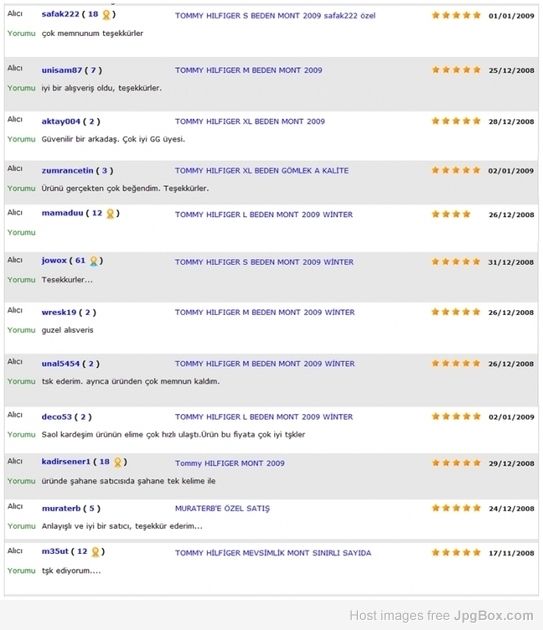Open the 'Tommy HILFIGER MONT 2009' listing
This screenshot has width=543, height=630.
coord(229,463)
